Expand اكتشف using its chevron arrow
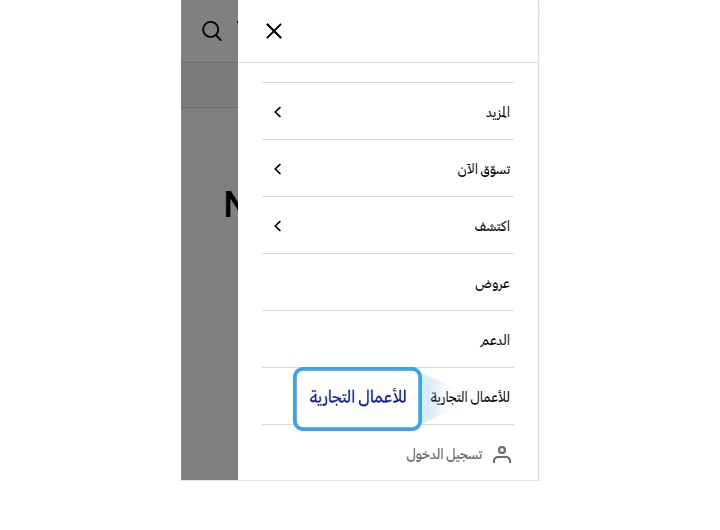 click(x=277, y=226)
